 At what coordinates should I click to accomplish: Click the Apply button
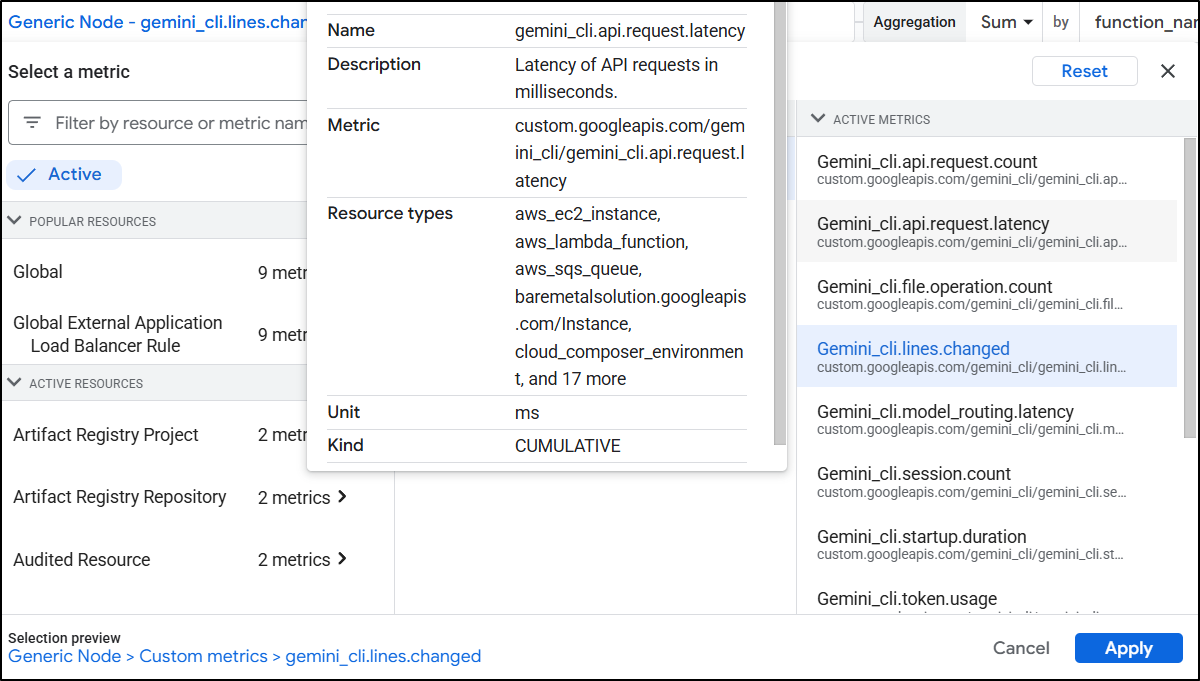click(x=1128, y=648)
